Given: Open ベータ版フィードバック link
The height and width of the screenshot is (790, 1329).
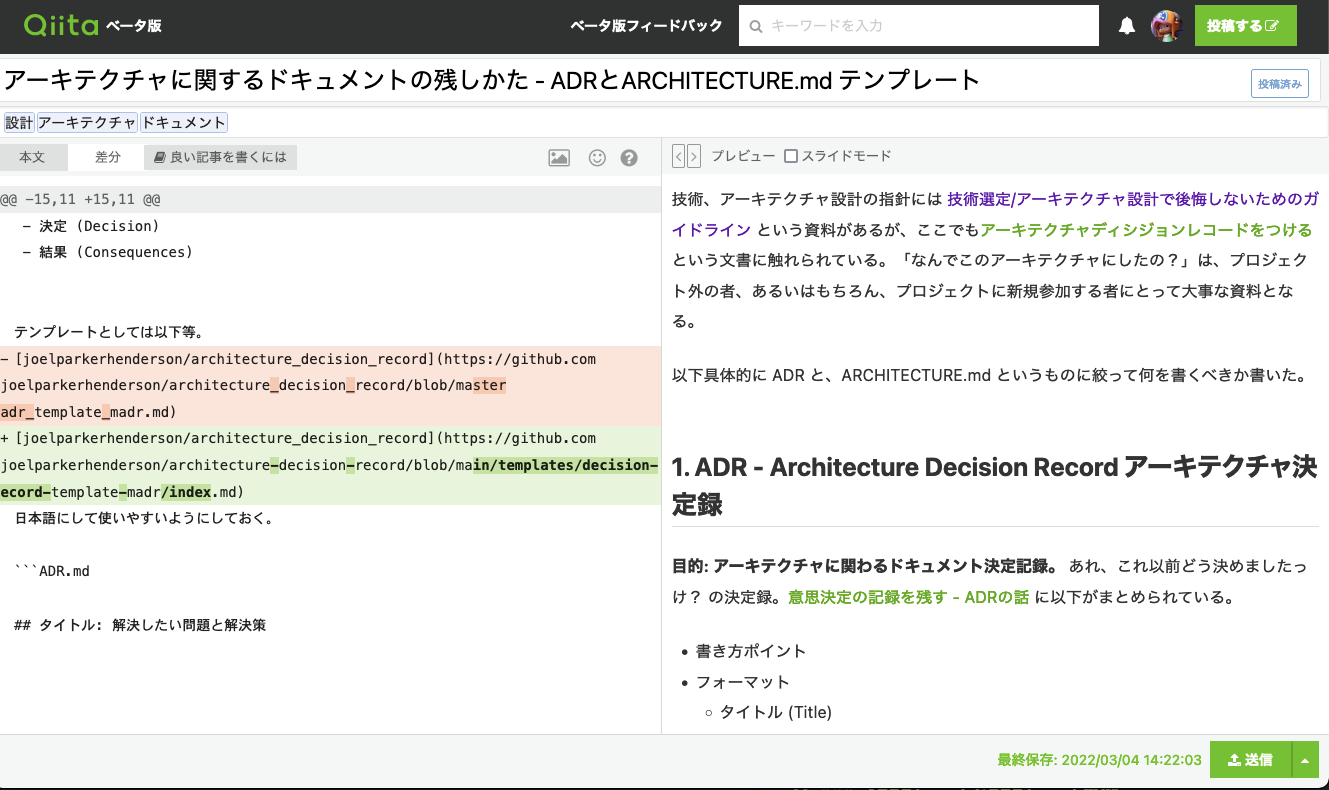Looking at the screenshot, I should click(x=646, y=26).
